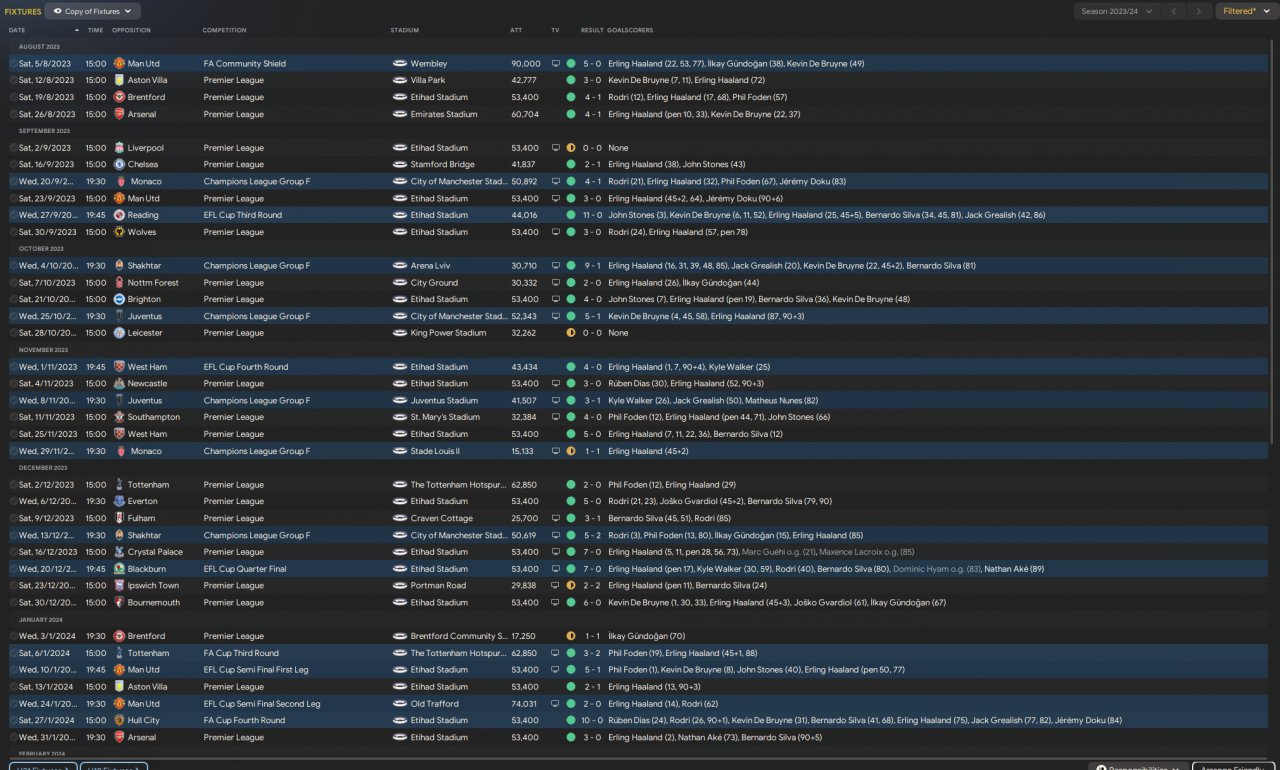Sort by the Result column header

(x=592, y=30)
